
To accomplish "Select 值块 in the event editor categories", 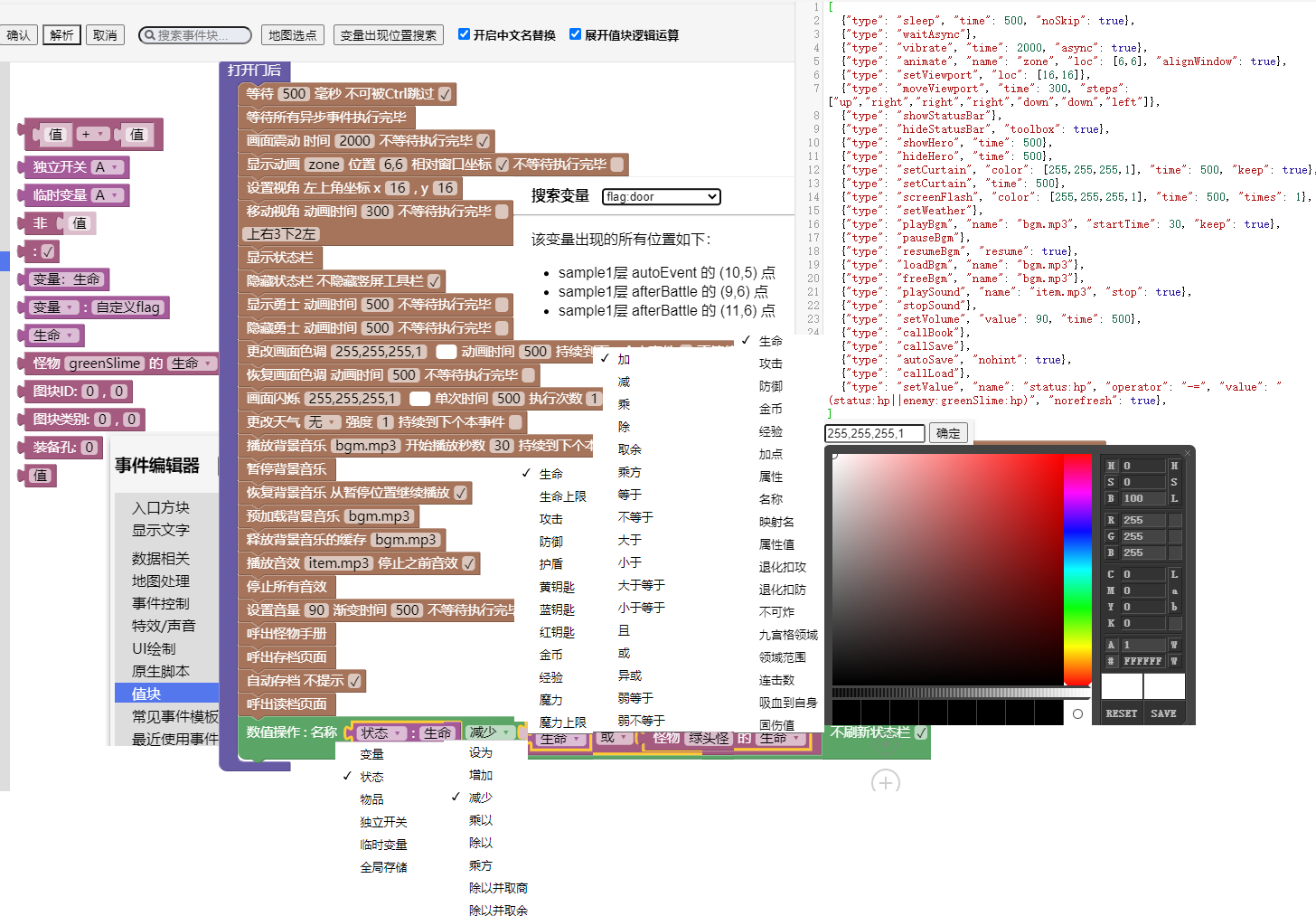I will pos(146,694).
